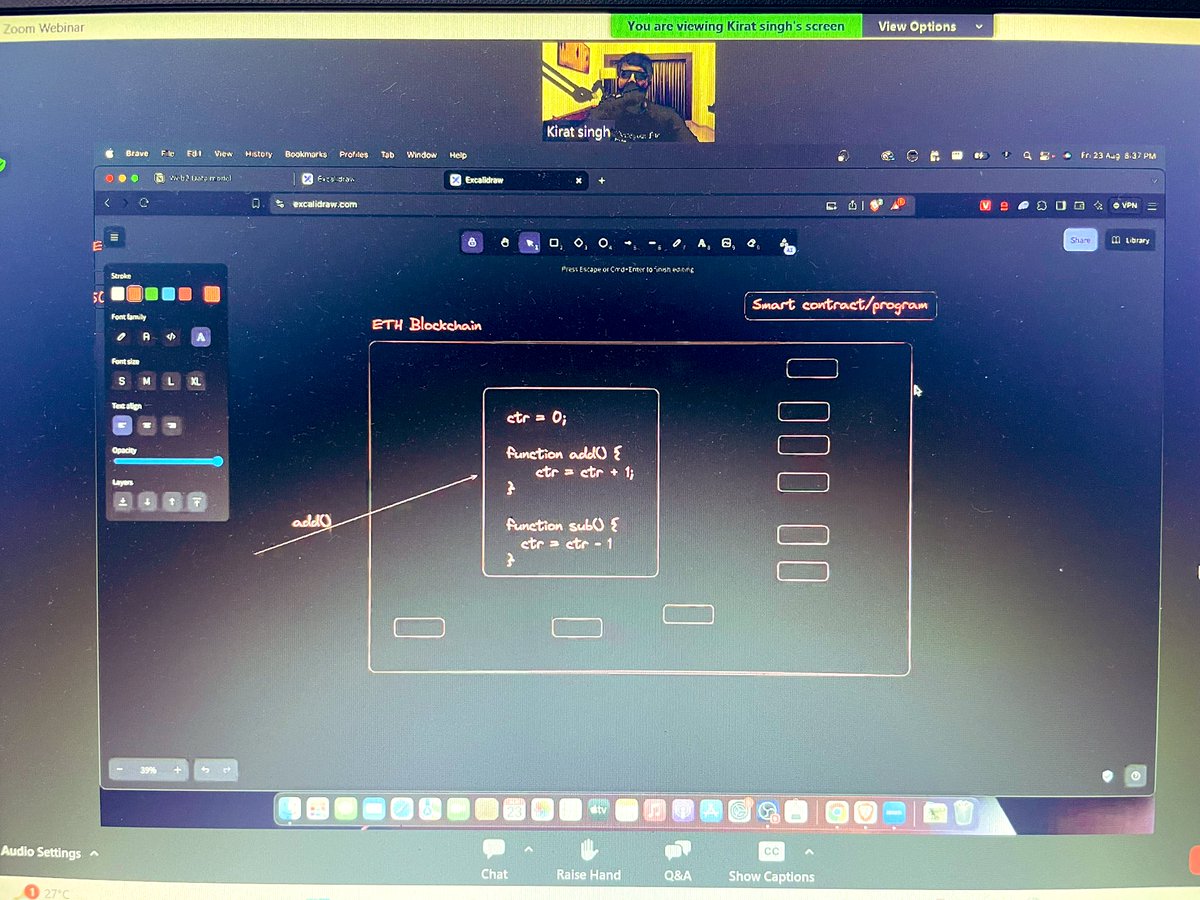Select the Eraser tool
Viewport: 1200px width, 900px height.
coord(753,242)
